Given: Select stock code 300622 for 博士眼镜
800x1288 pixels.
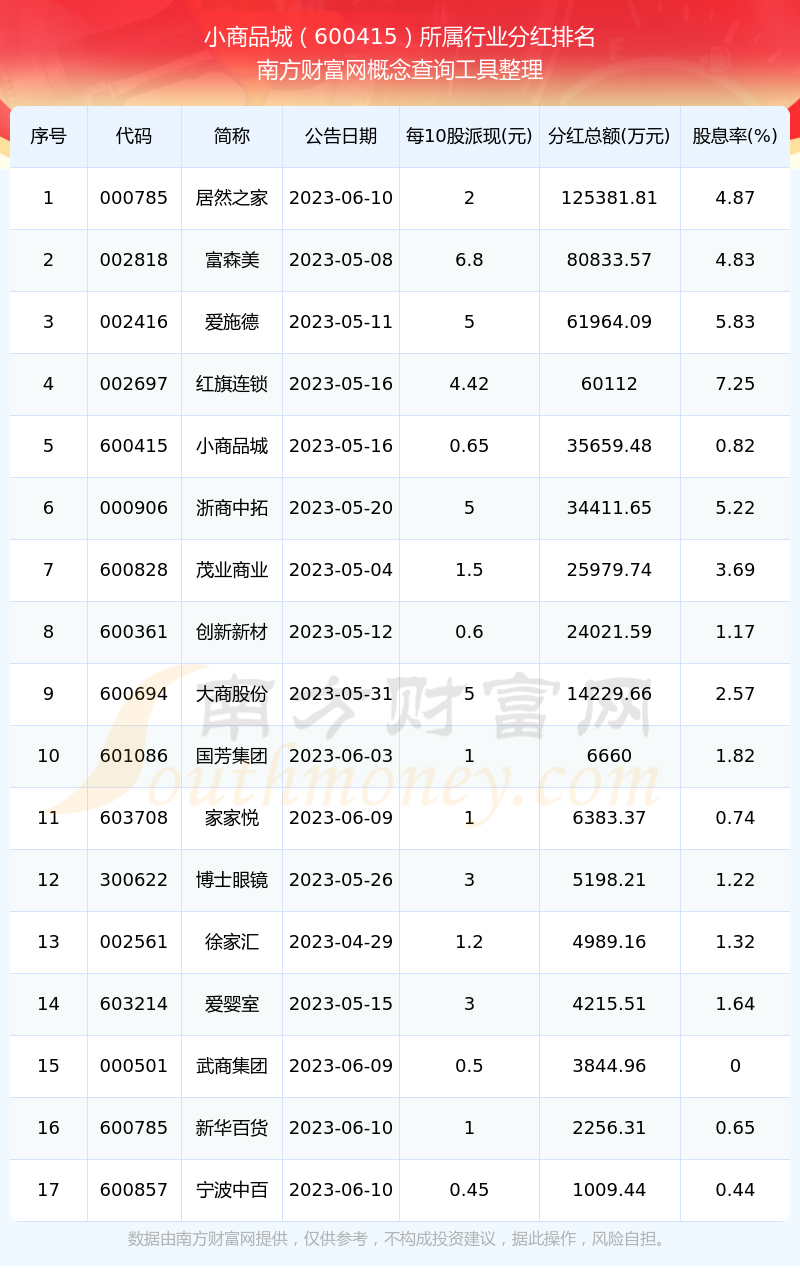Looking at the screenshot, I should pyautogui.click(x=134, y=880).
